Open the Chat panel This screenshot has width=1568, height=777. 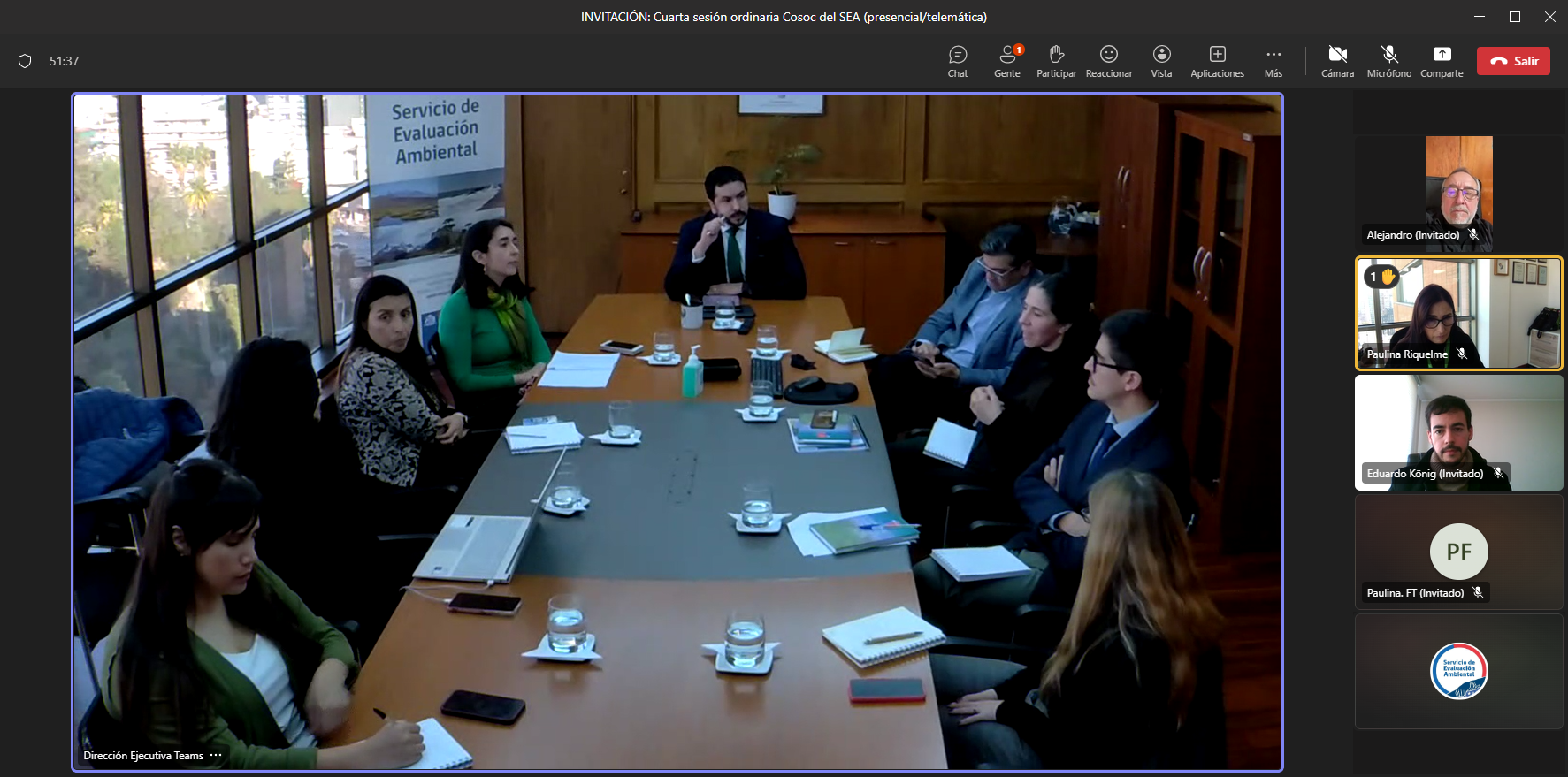pos(958,61)
